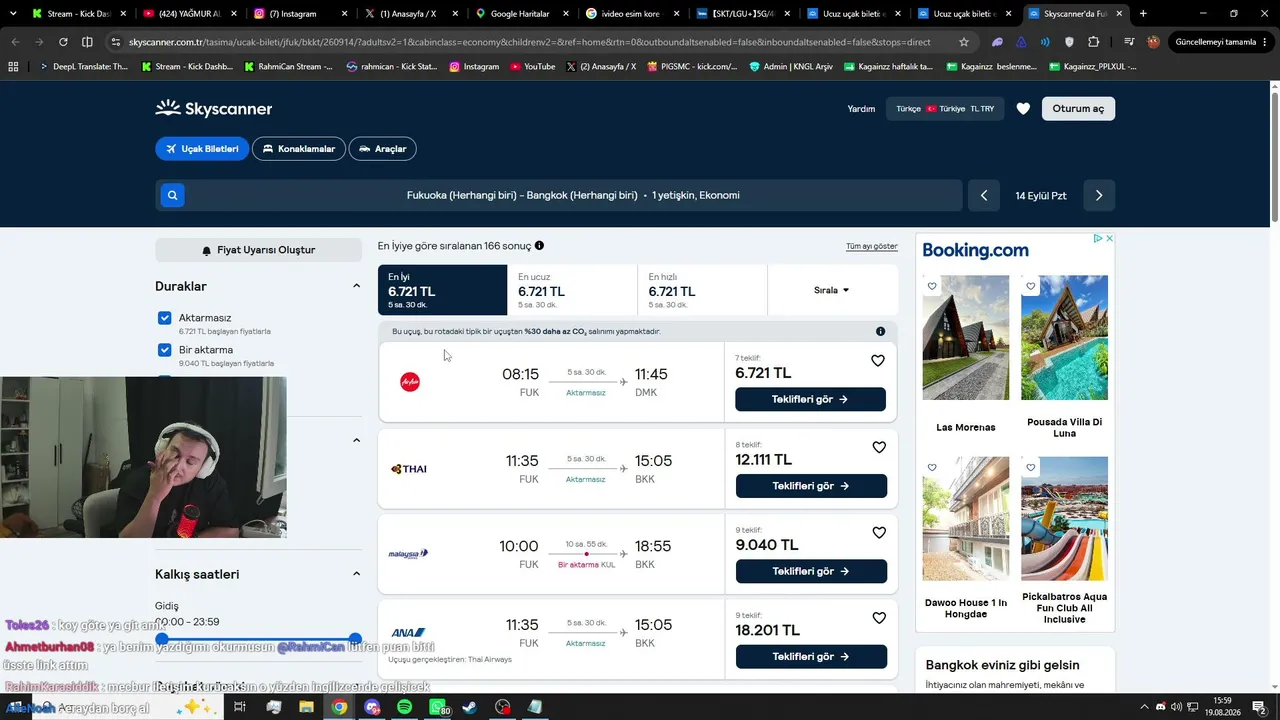Close the Booking.com ad with X

pos(1109,239)
